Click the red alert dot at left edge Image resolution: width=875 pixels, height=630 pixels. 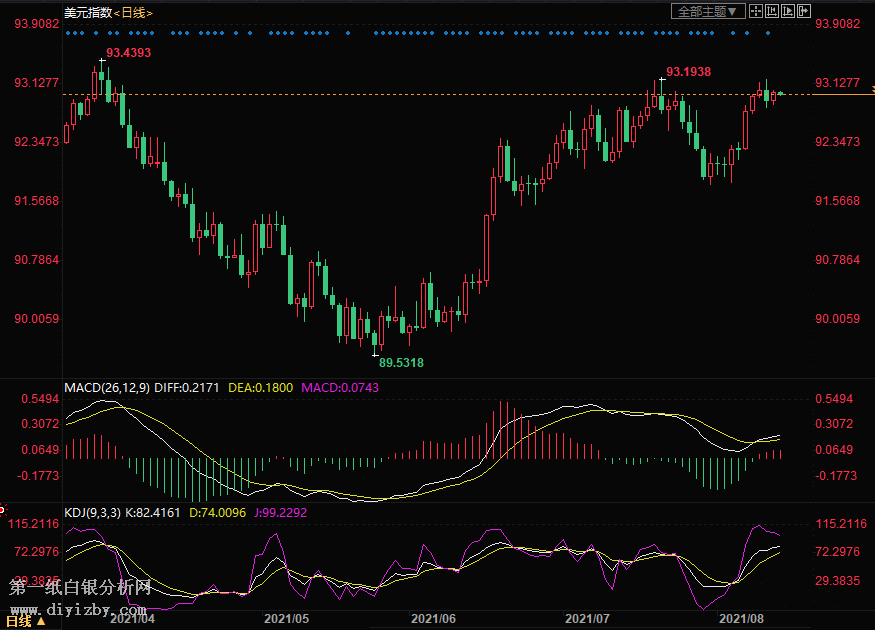click(x=2, y=510)
